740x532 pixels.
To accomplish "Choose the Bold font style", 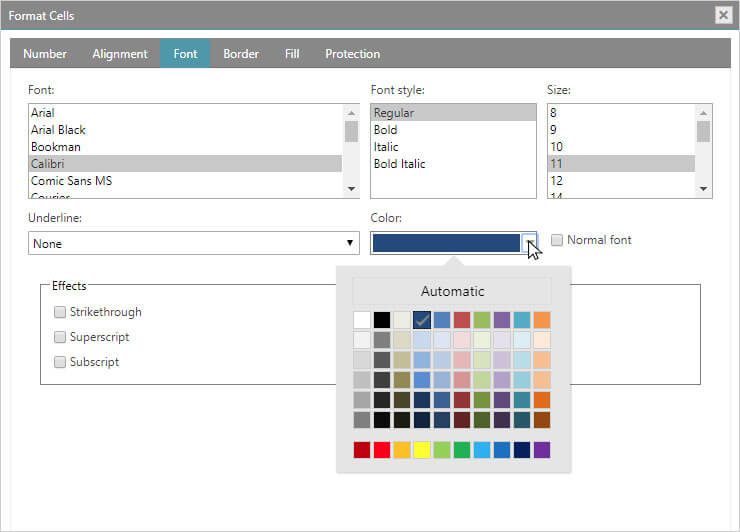I will (x=453, y=130).
